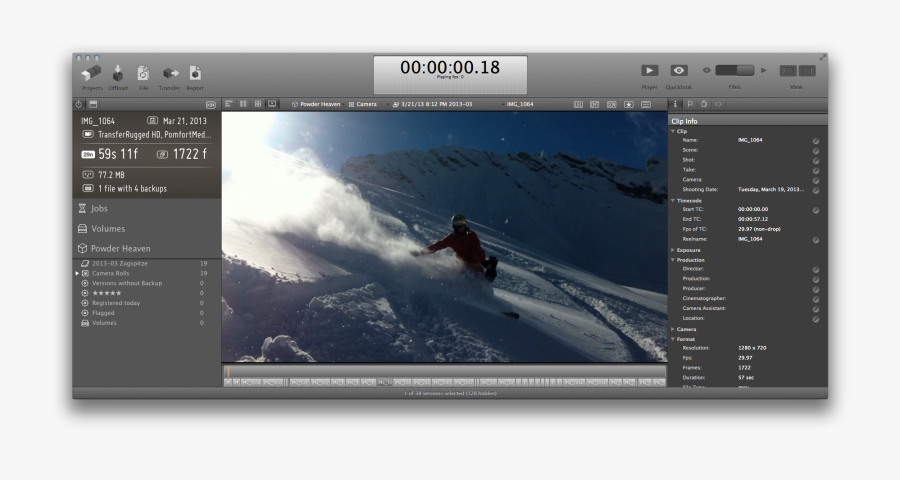Viewport: 900px width, 480px height.
Task: Select the Registered today smart filter
Action: point(116,303)
